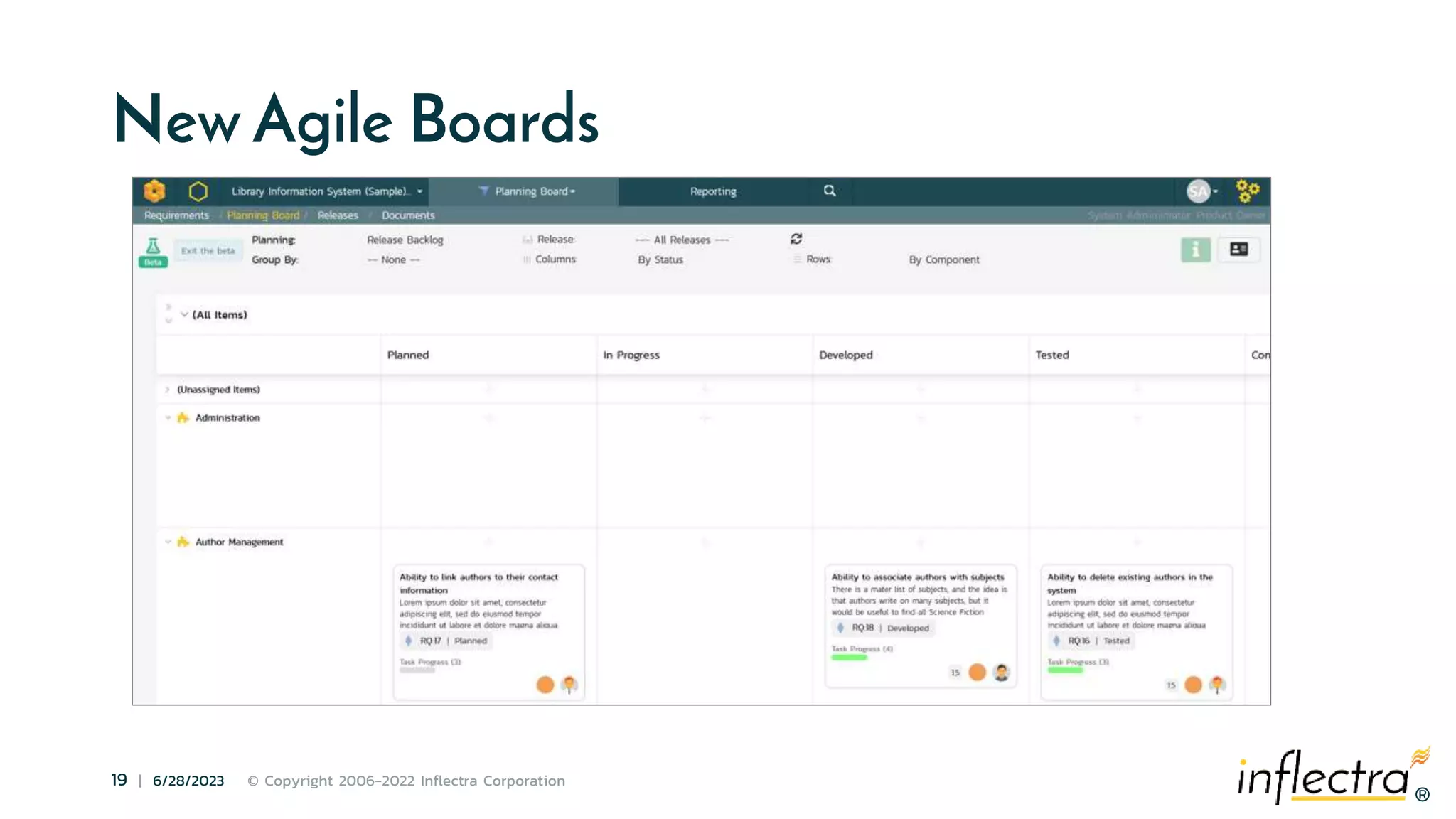
Task: Add item in Planned column of Administration
Action: point(488,418)
